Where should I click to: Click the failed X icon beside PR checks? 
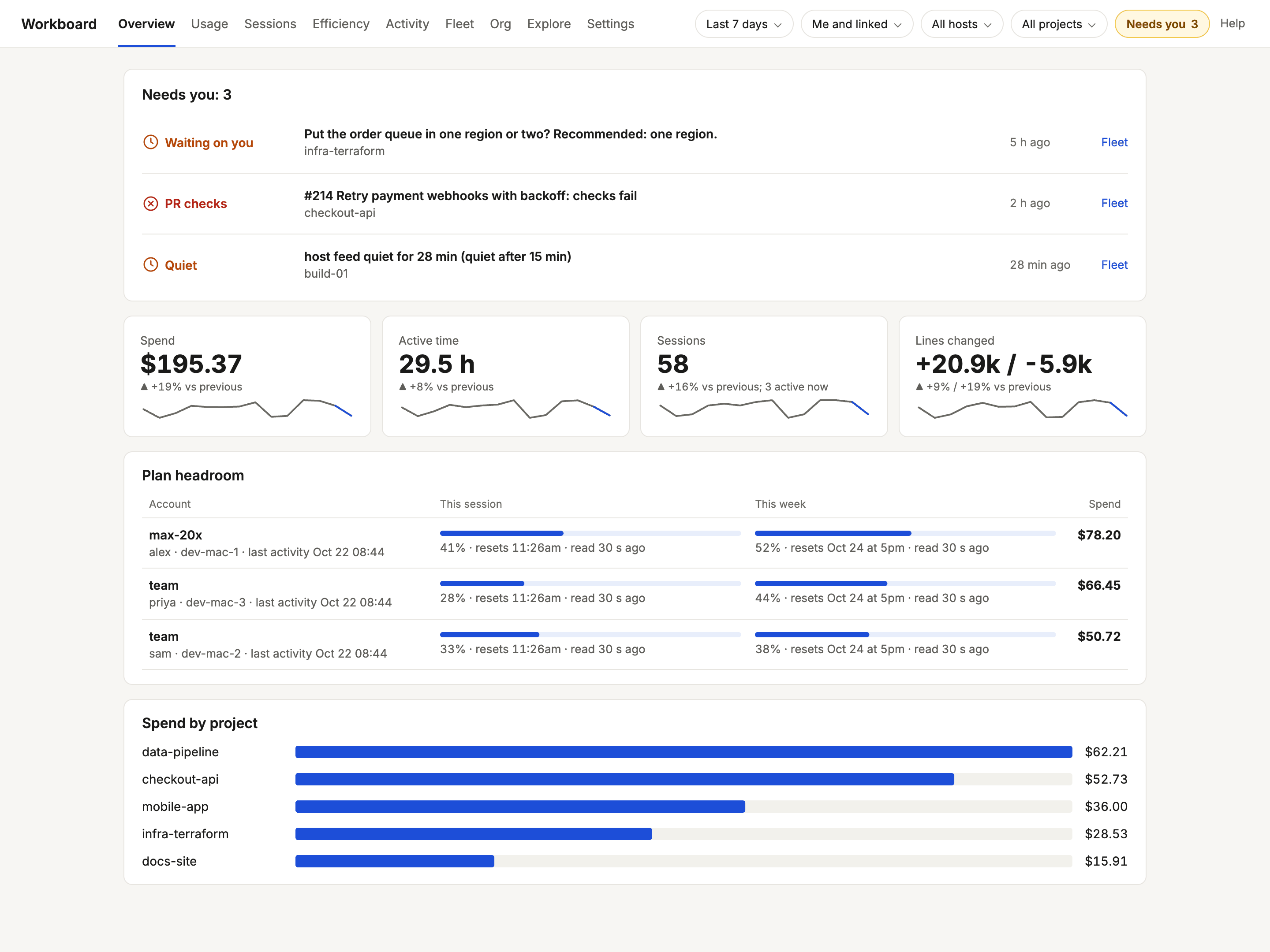(x=150, y=204)
